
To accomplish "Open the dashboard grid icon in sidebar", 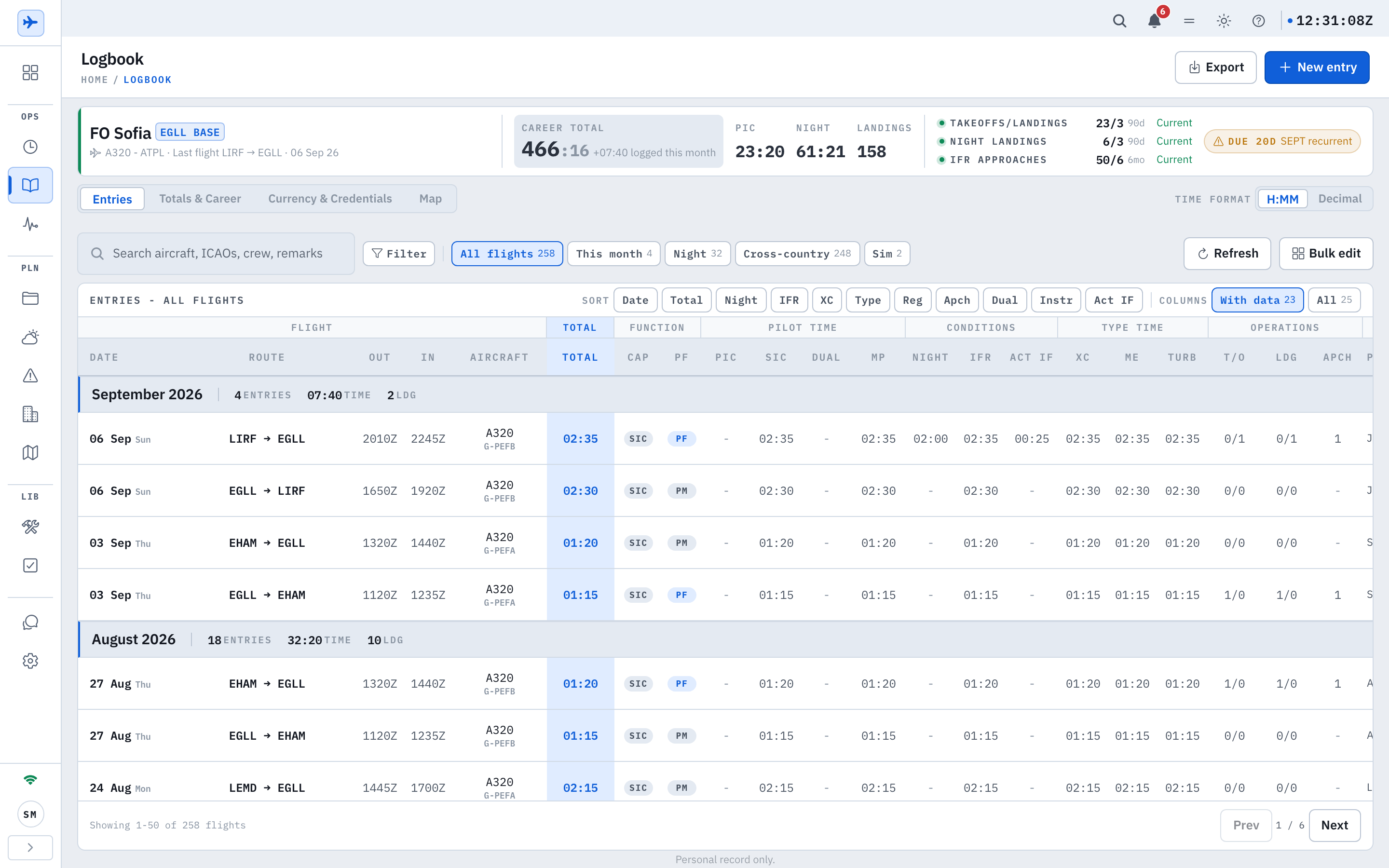I will (30, 72).
